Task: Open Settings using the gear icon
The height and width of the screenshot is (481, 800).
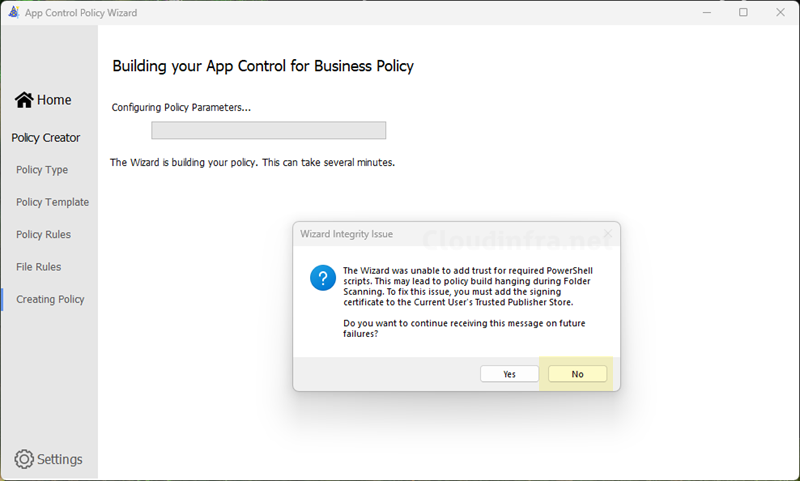Action: [24, 459]
